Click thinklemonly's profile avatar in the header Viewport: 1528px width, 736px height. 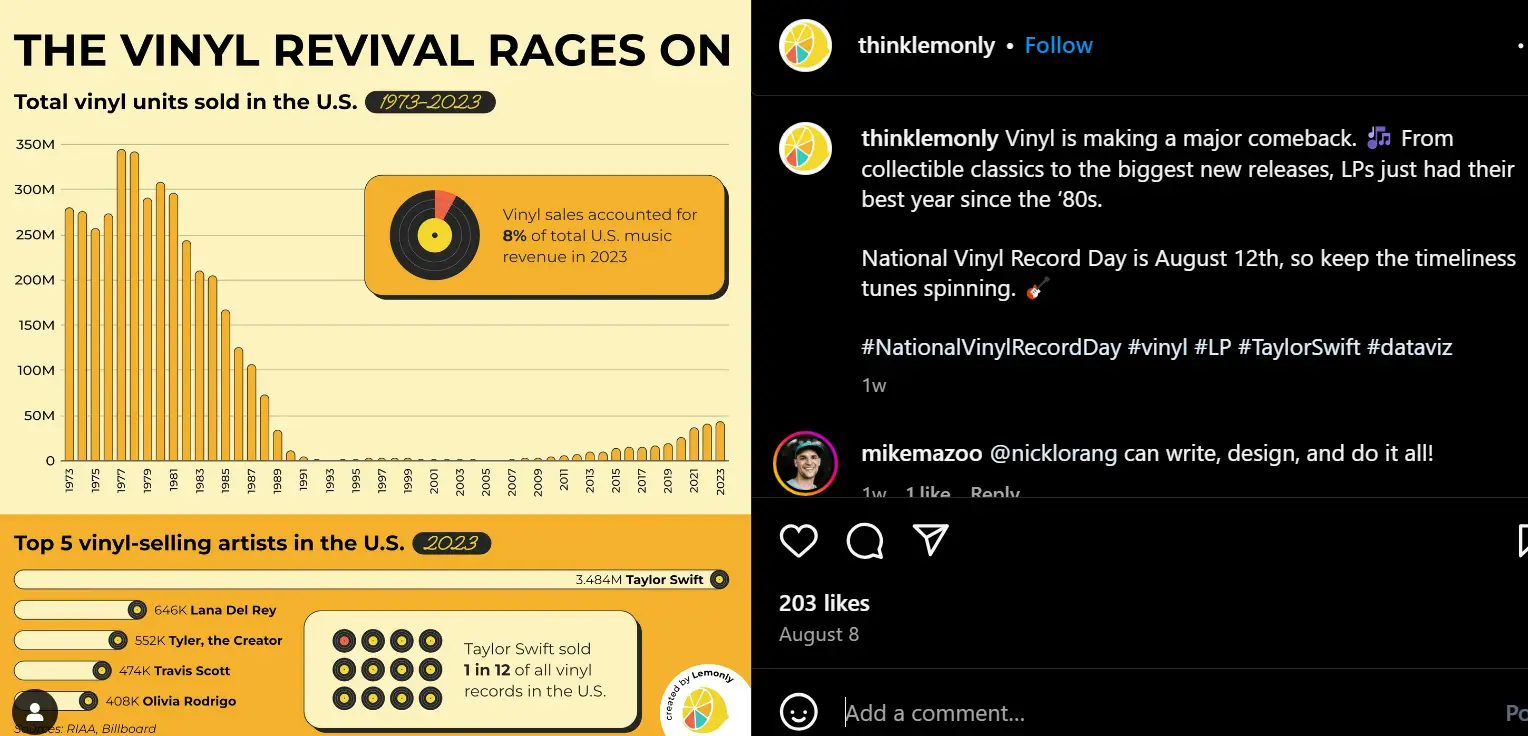click(x=805, y=45)
